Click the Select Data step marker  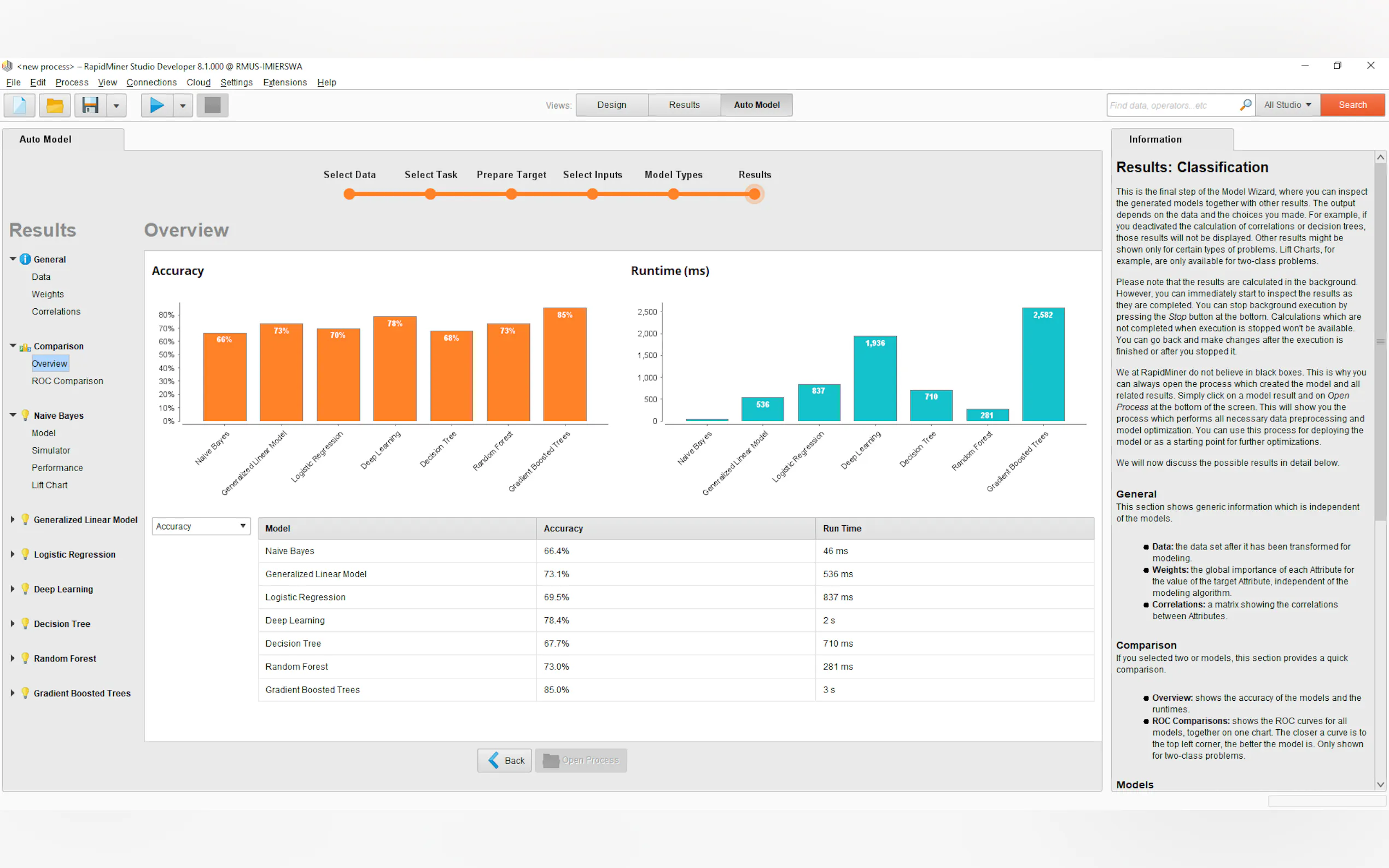[349, 195]
